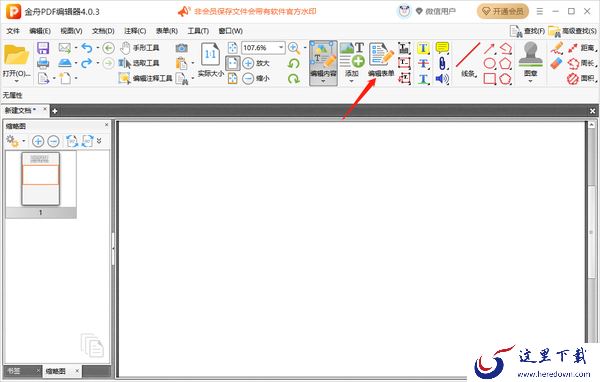
Task: Select the red rectangle shape tool
Action: (489, 78)
